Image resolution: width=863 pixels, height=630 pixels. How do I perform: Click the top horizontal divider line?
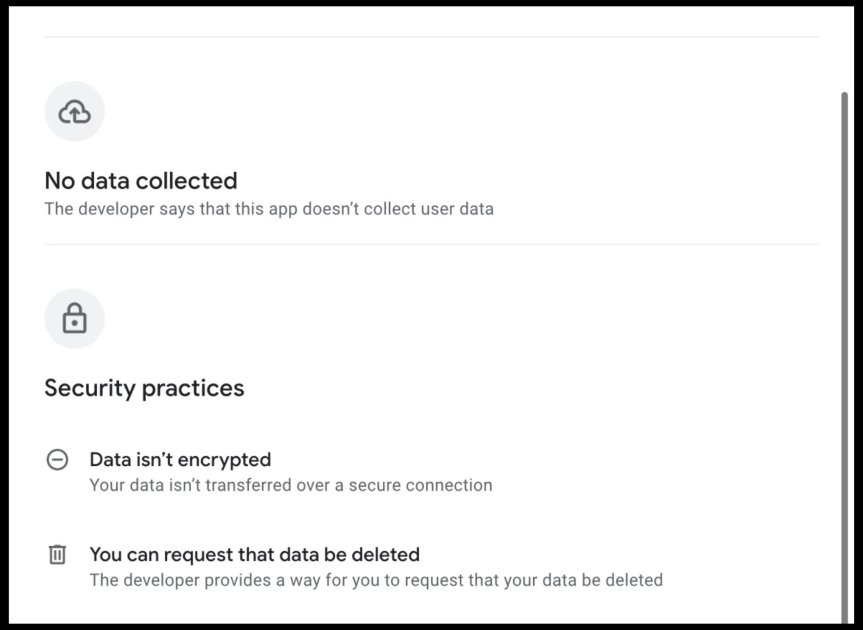pyautogui.click(x=431, y=38)
